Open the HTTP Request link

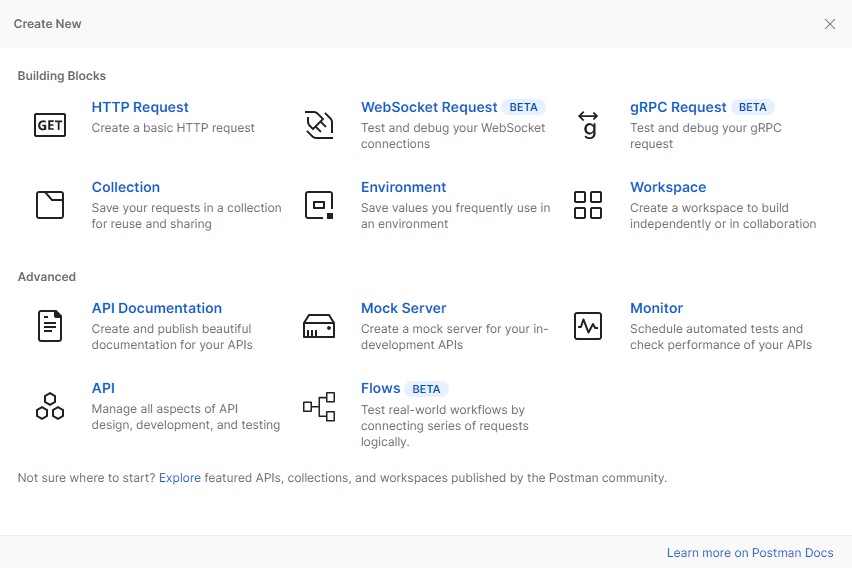(x=140, y=107)
